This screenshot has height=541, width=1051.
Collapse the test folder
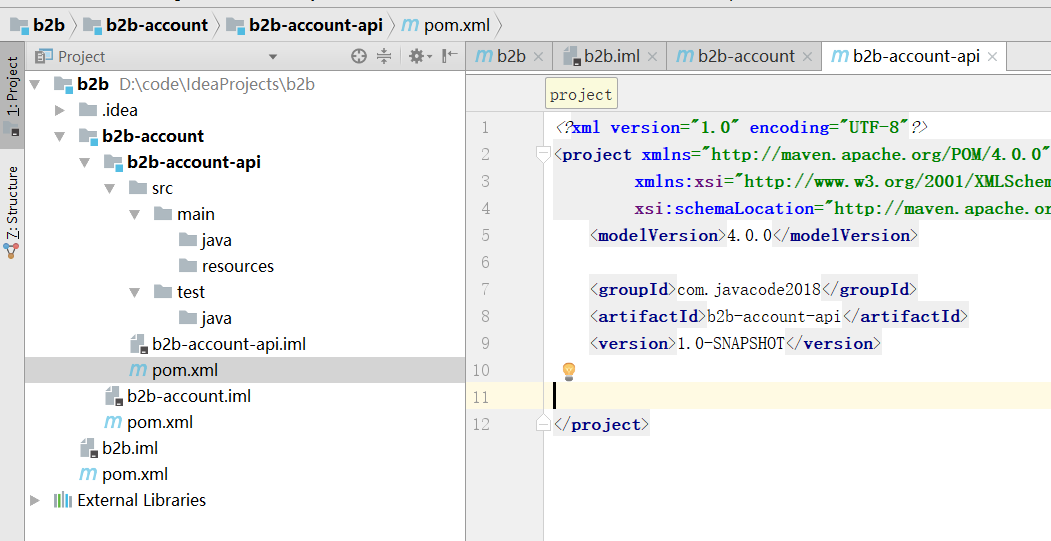tap(135, 293)
